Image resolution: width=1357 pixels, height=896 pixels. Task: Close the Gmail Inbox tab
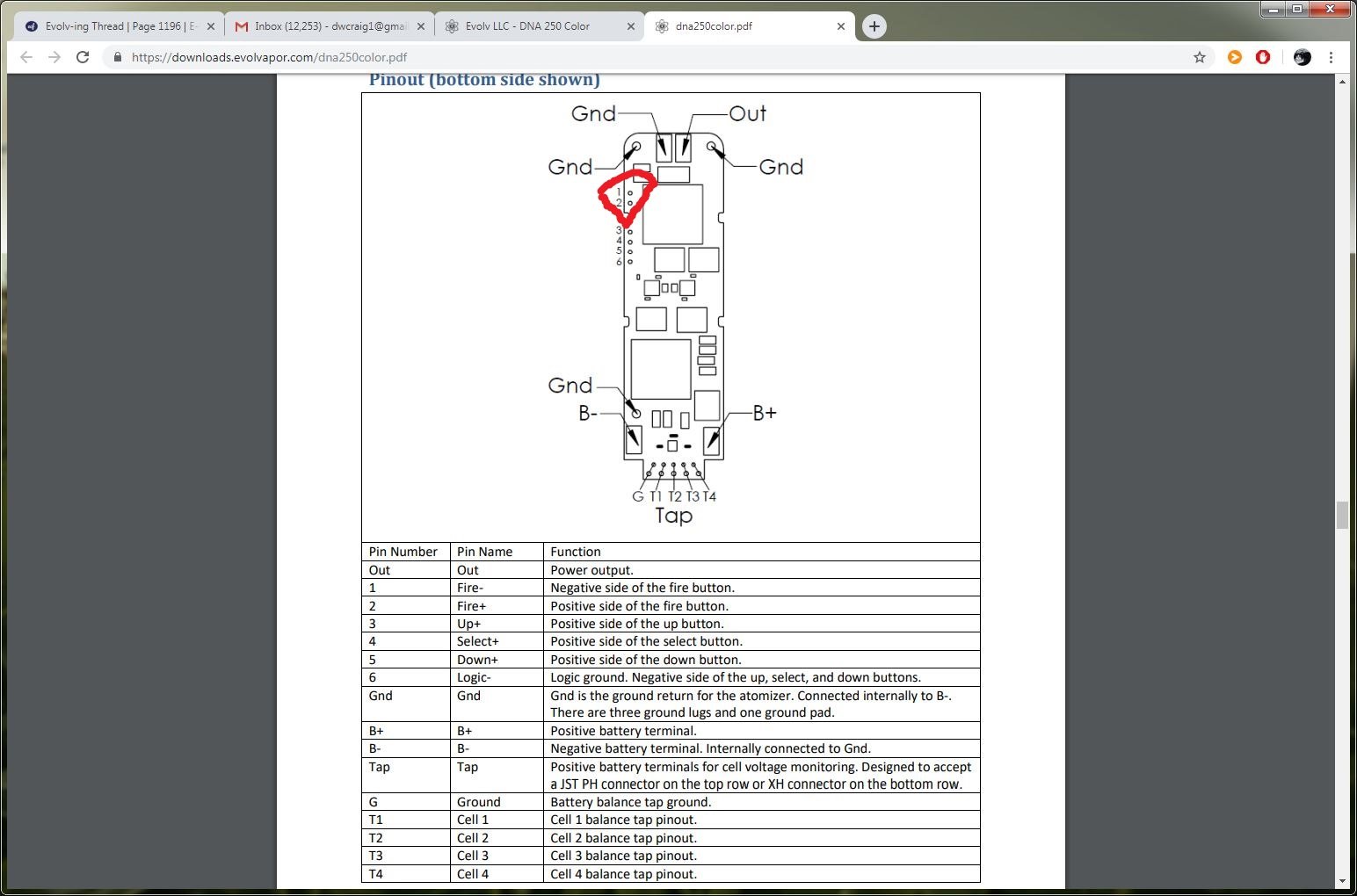point(421,26)
